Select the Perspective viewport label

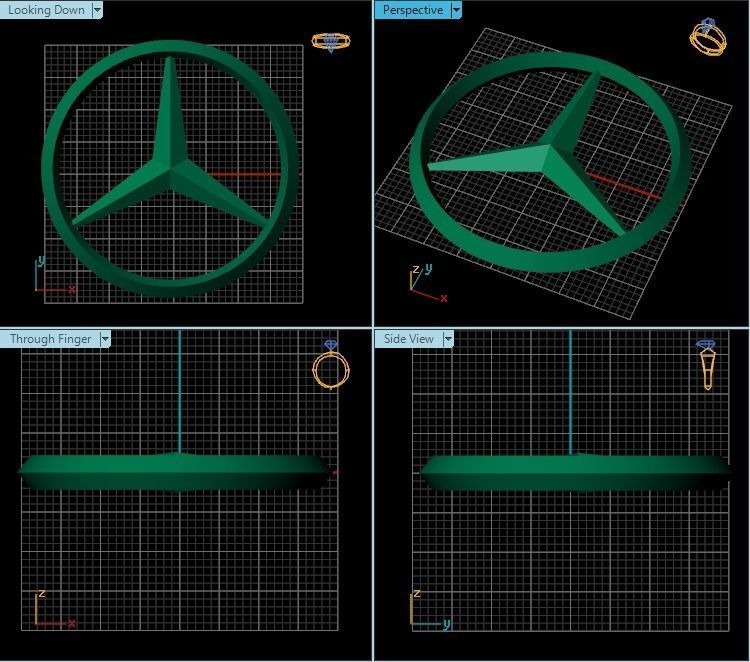point(412,10)
